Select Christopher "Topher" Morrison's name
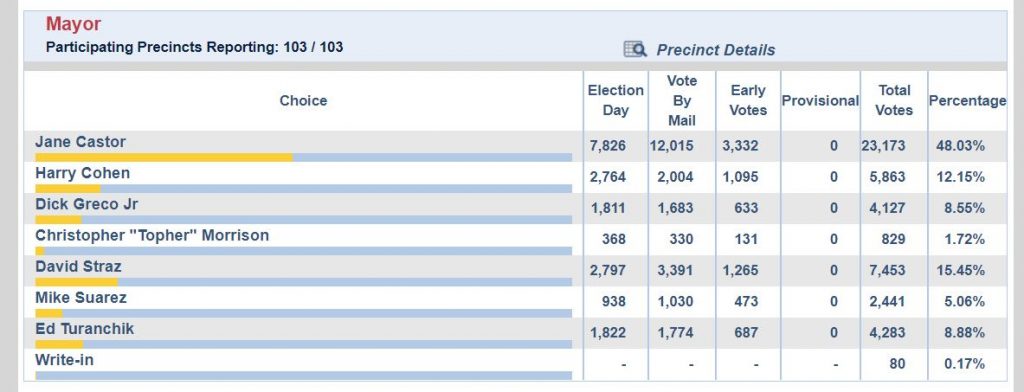 click(x=152, y=235)
